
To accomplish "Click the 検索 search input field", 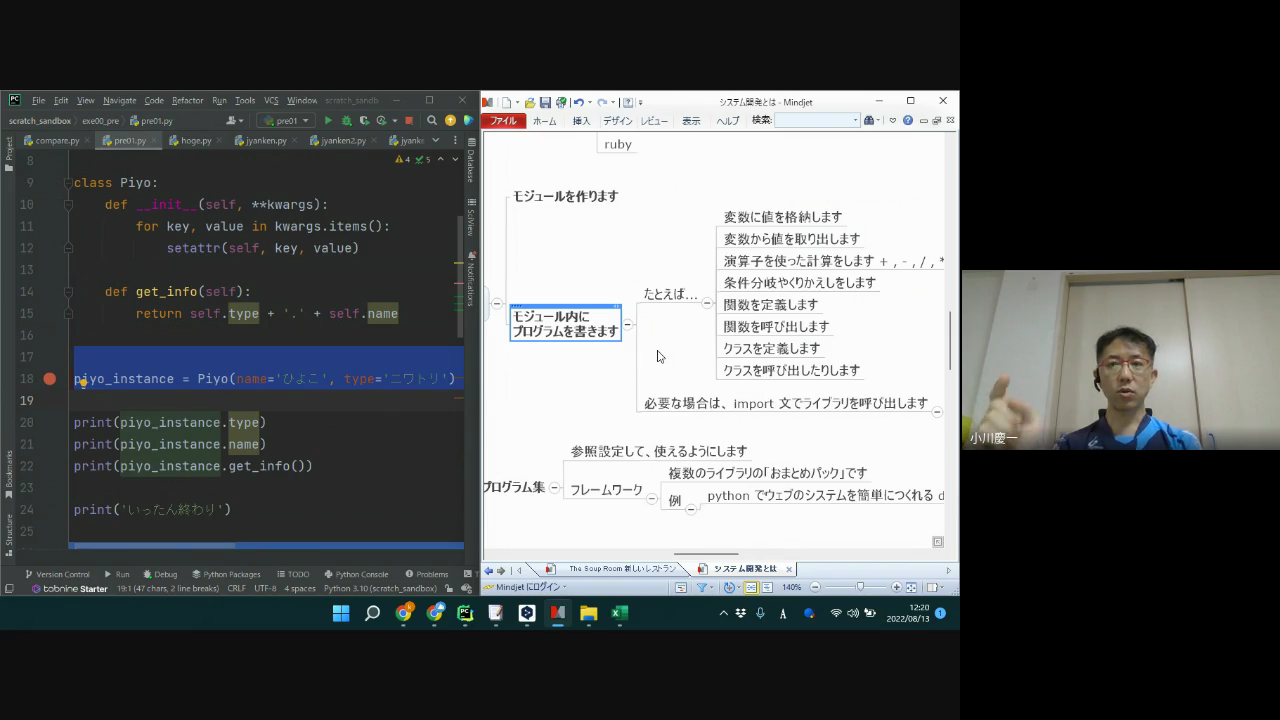I will click(815, 121).
